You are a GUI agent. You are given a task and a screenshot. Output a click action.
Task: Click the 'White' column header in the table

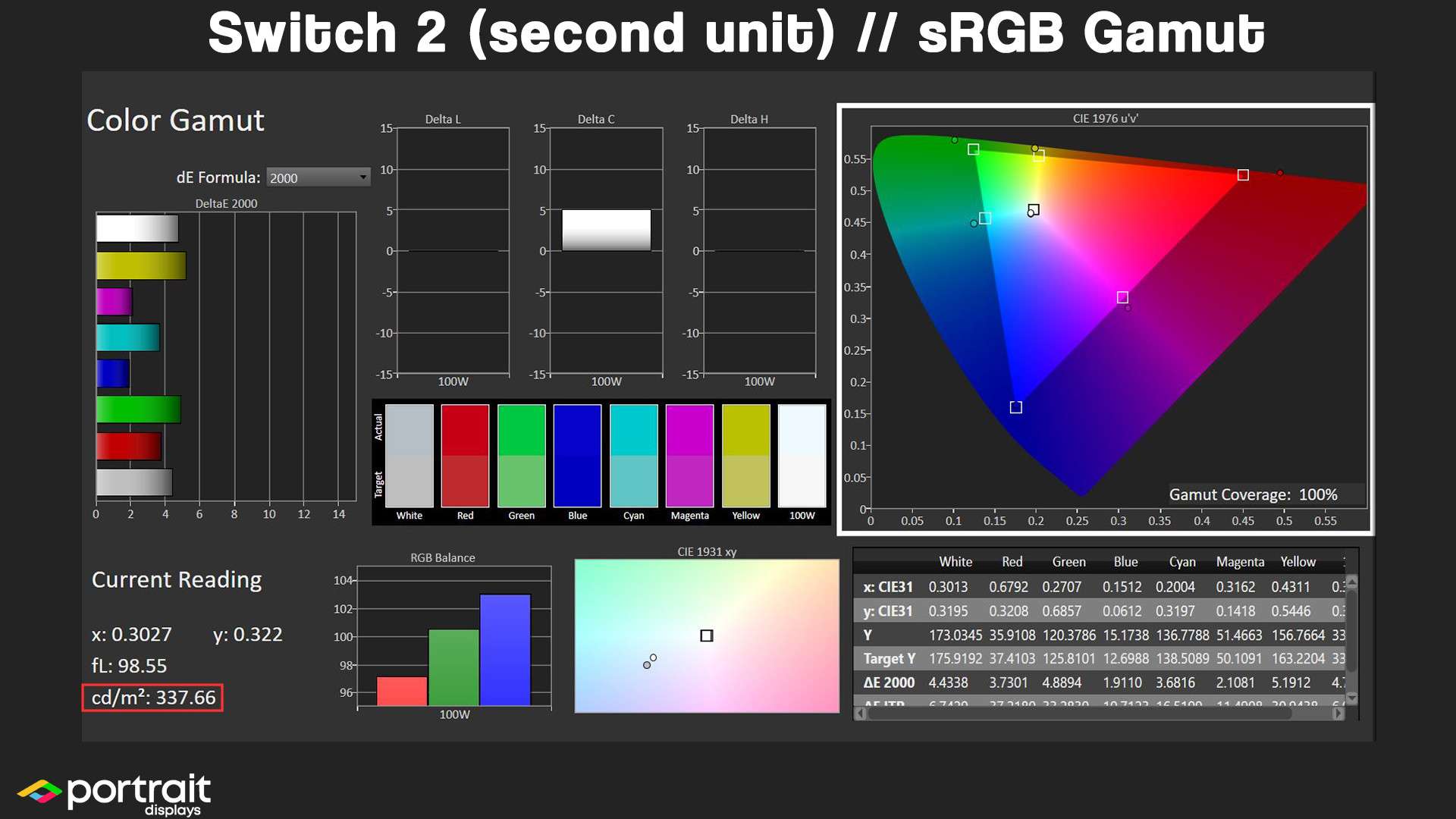click(x=955, y=562)
